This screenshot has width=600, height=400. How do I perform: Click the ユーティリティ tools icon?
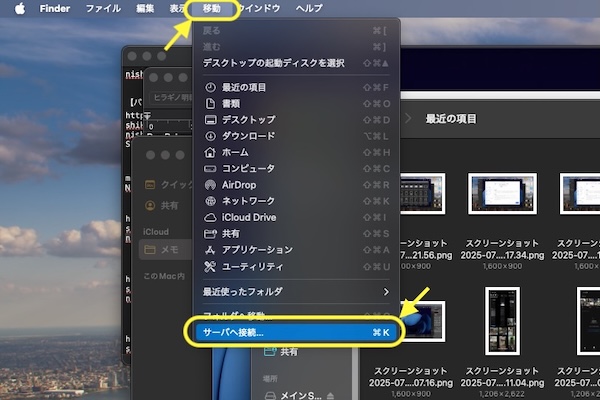[210, 266]
